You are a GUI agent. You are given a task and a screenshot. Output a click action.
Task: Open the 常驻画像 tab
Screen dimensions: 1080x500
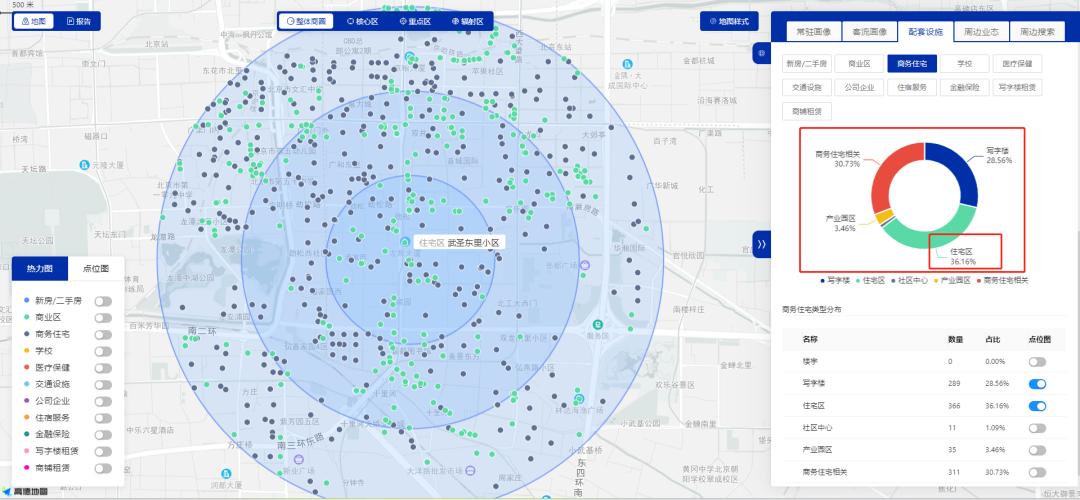[x=813, y=32]
